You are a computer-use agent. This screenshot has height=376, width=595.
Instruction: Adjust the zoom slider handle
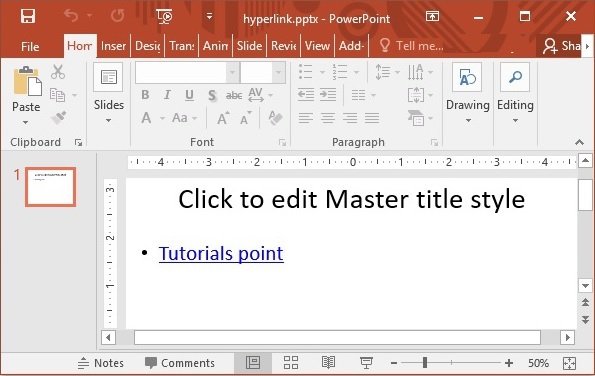click(x=425, y=363)
